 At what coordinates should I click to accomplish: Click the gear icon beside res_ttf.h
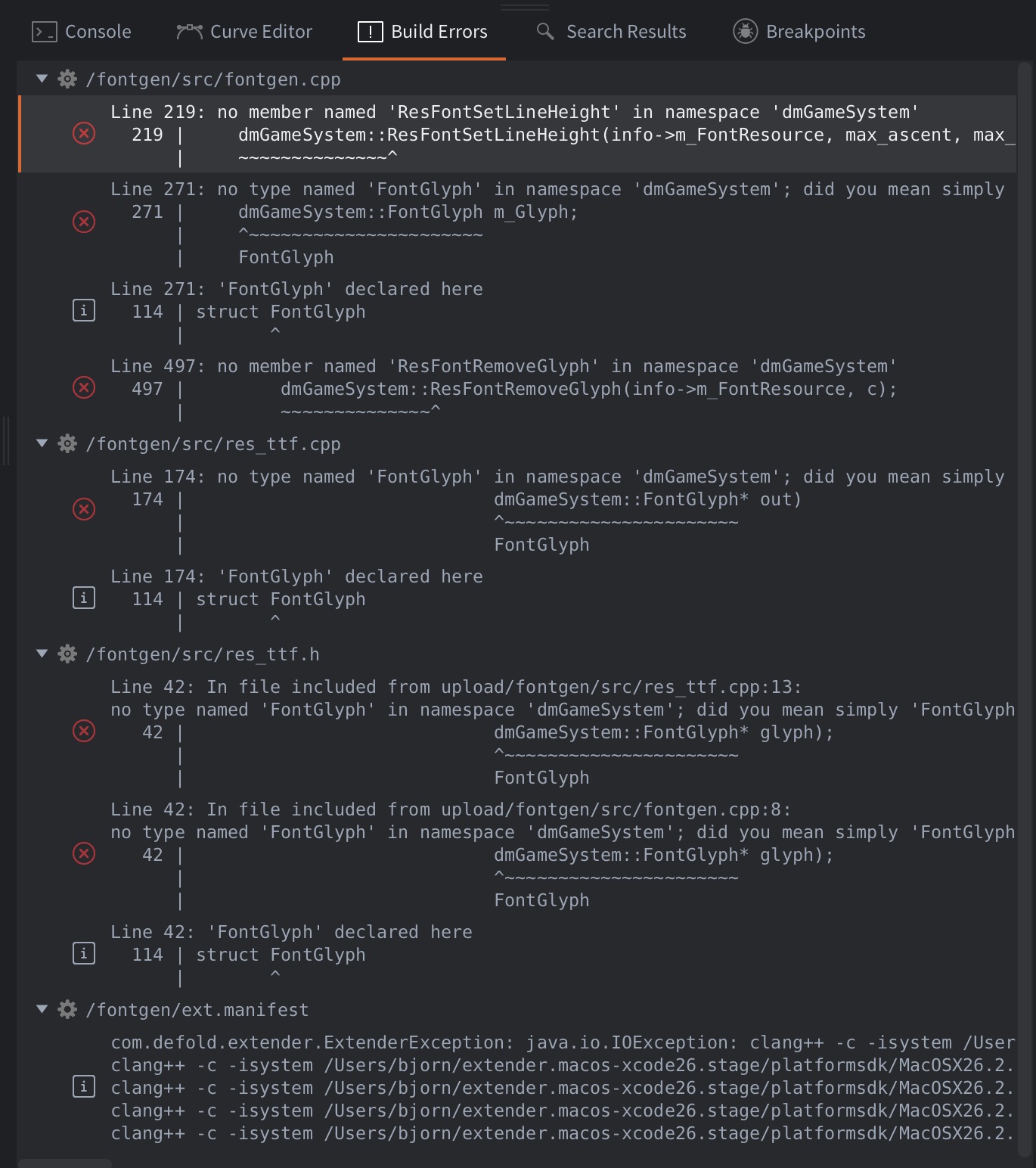(67, 654)
